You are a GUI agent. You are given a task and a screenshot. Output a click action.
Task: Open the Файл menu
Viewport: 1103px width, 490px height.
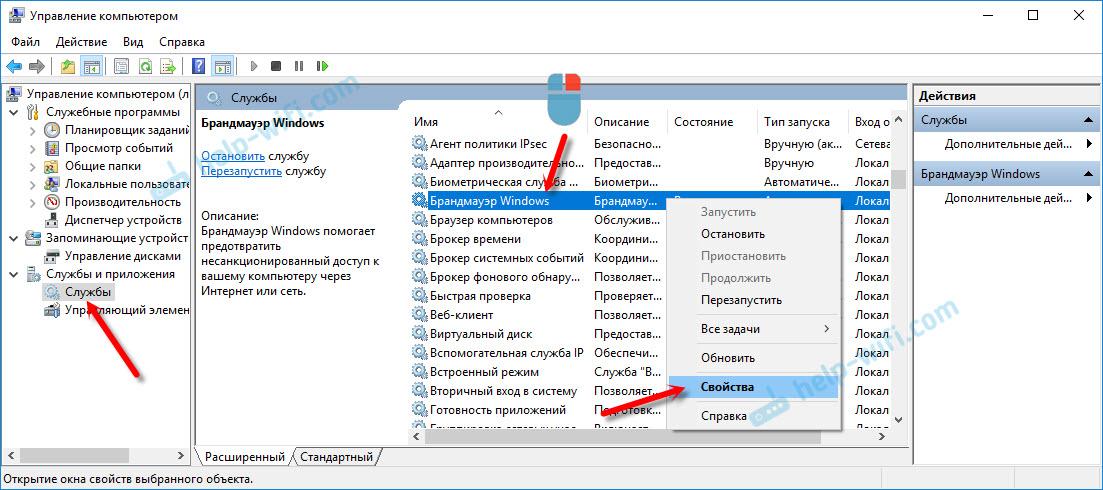tap(25, 42)
